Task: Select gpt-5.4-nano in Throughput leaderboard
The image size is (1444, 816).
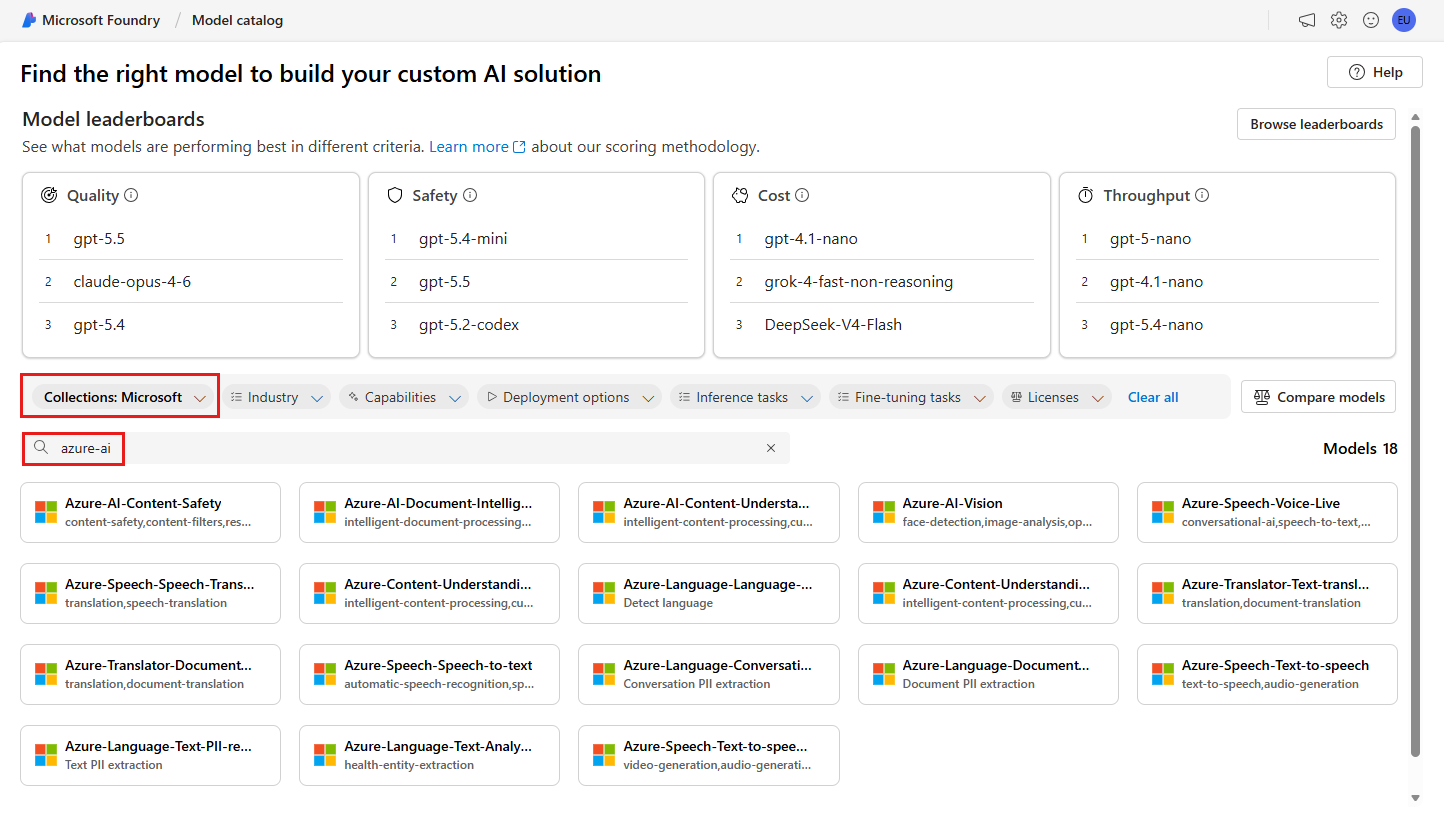Action: (x=1157, y=325)
